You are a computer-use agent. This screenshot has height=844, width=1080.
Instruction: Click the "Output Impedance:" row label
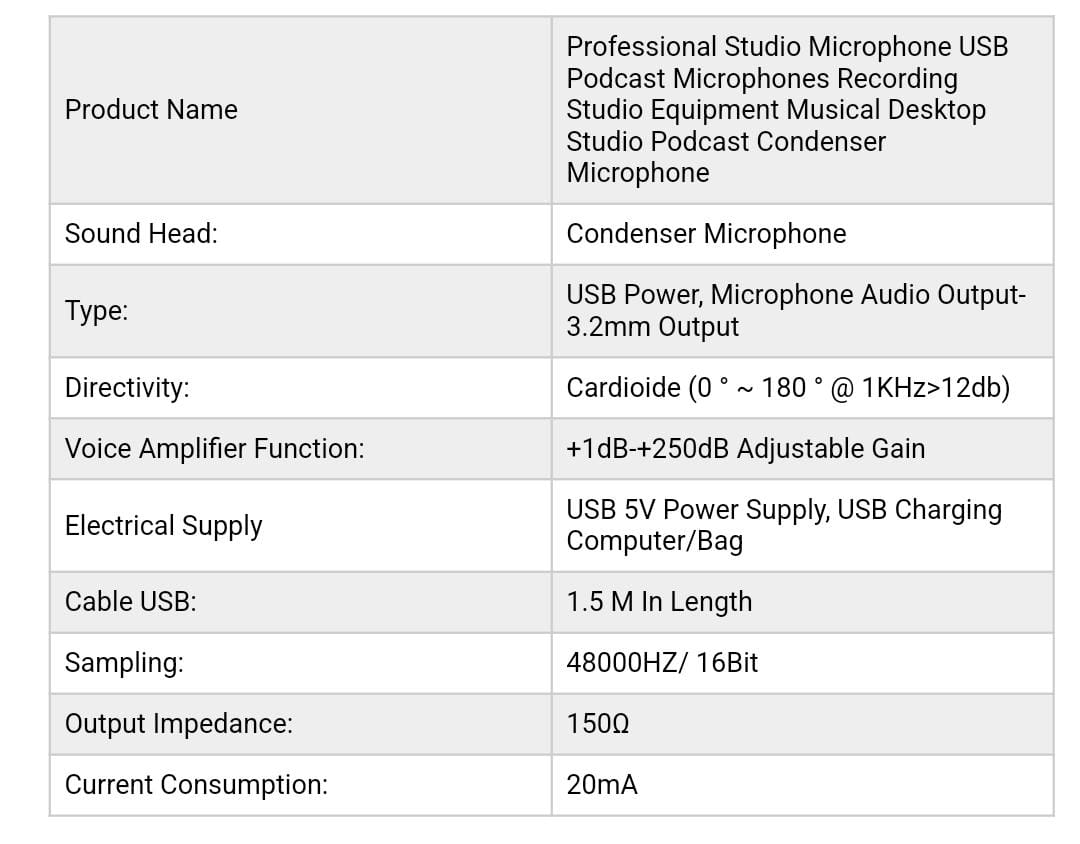click(x=179, y=724)
